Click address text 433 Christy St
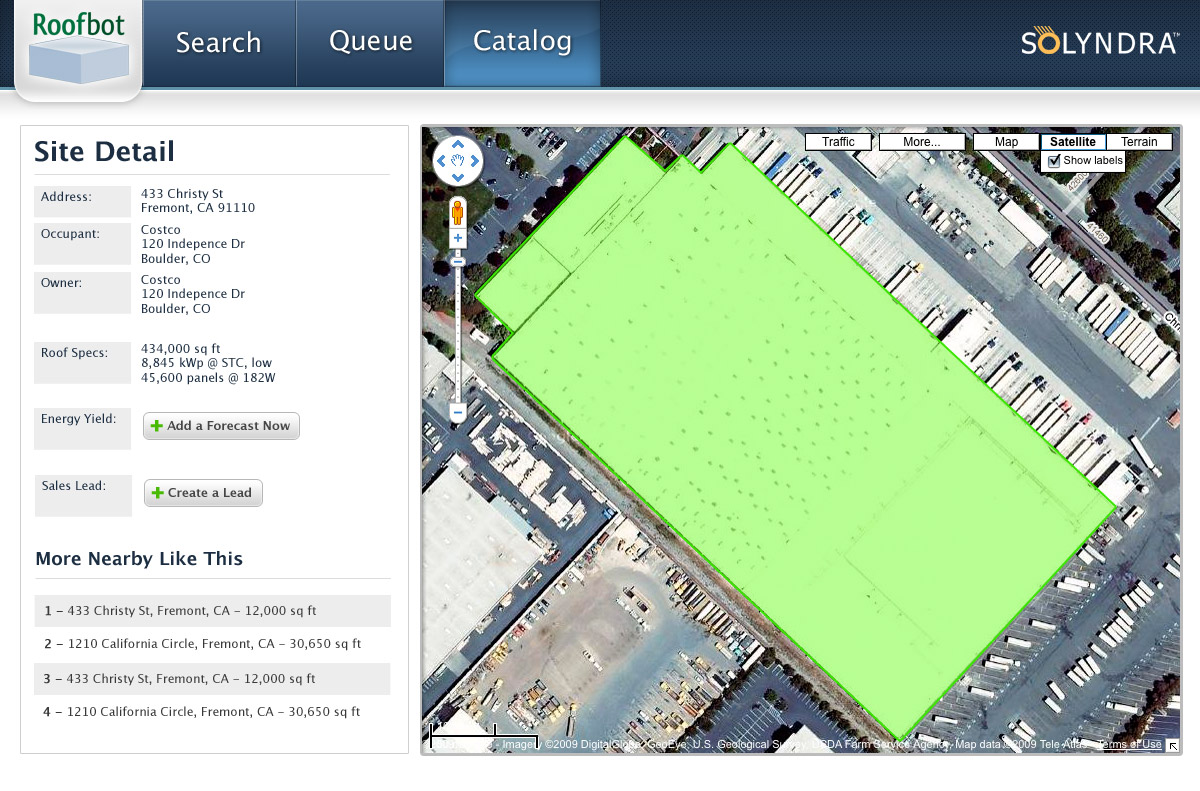The image size is (1200, 791). [x=182, y=193]
